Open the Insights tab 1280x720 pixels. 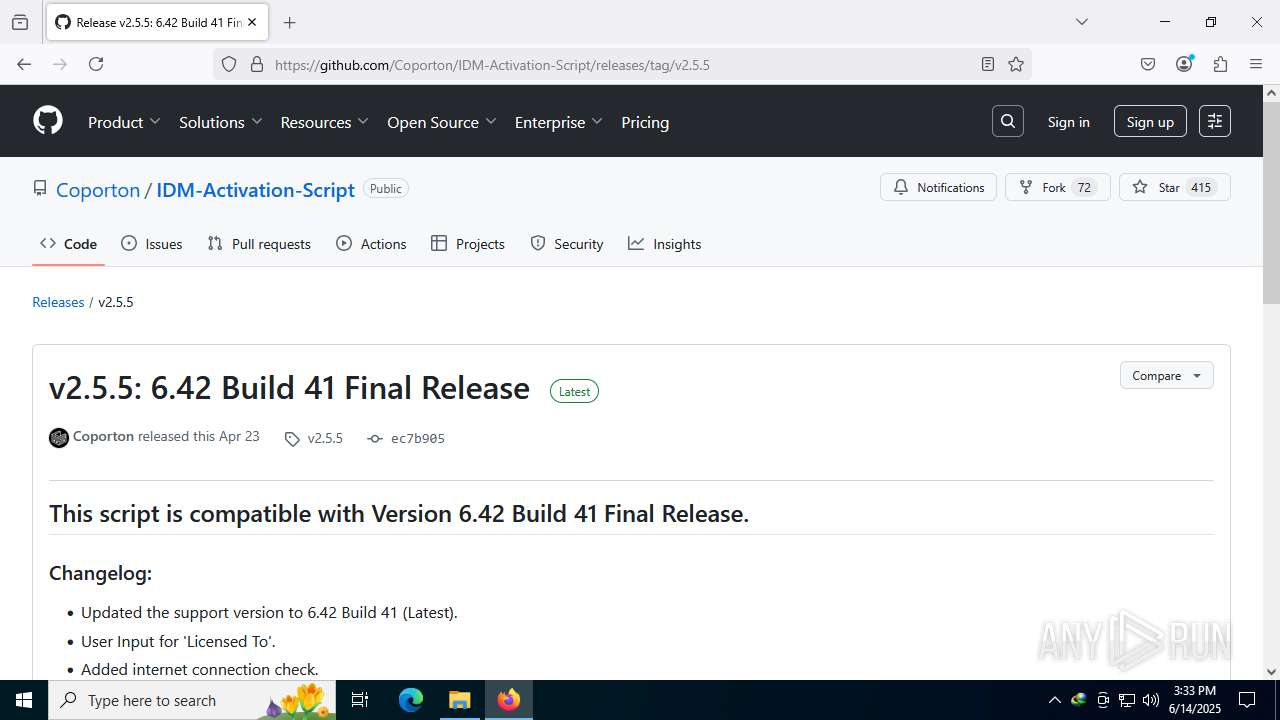click(664, 244)
